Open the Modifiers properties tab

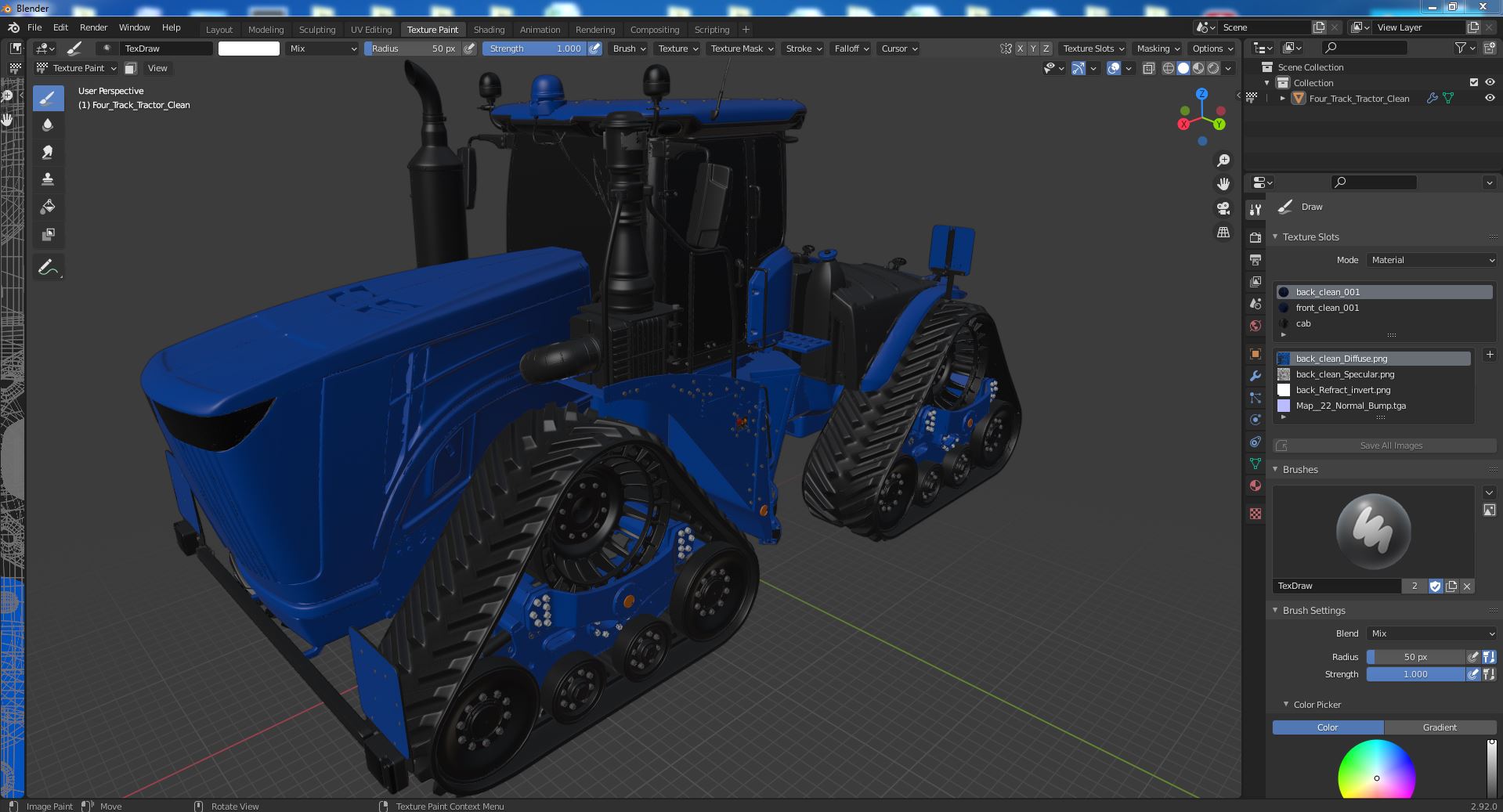tap(1256, 375)
